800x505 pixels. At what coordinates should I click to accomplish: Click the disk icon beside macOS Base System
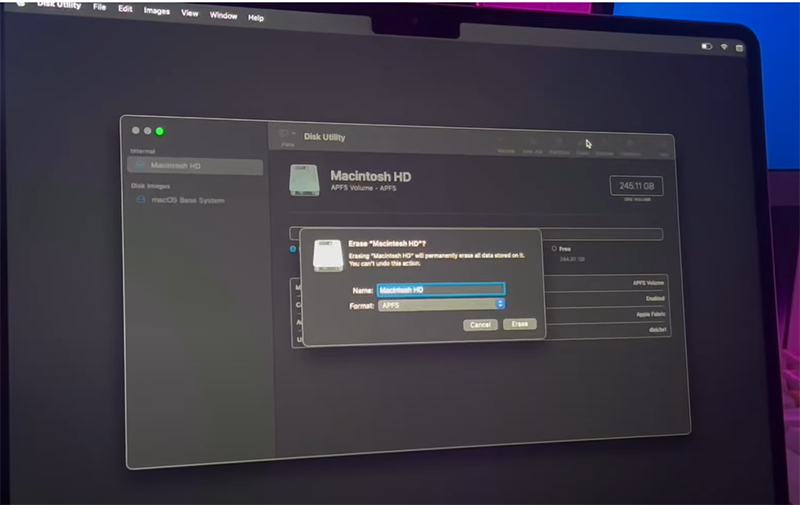point(141,199)
